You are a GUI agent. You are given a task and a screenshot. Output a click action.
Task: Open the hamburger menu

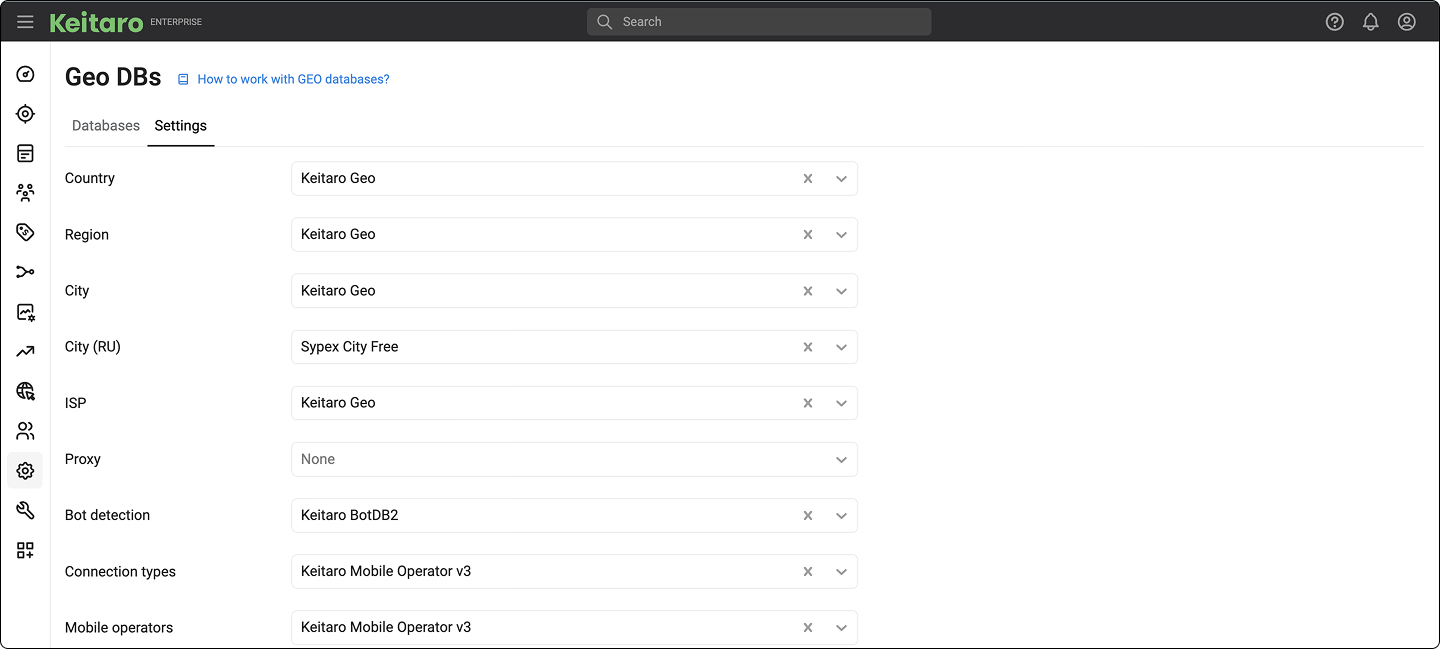click(25, 22)
